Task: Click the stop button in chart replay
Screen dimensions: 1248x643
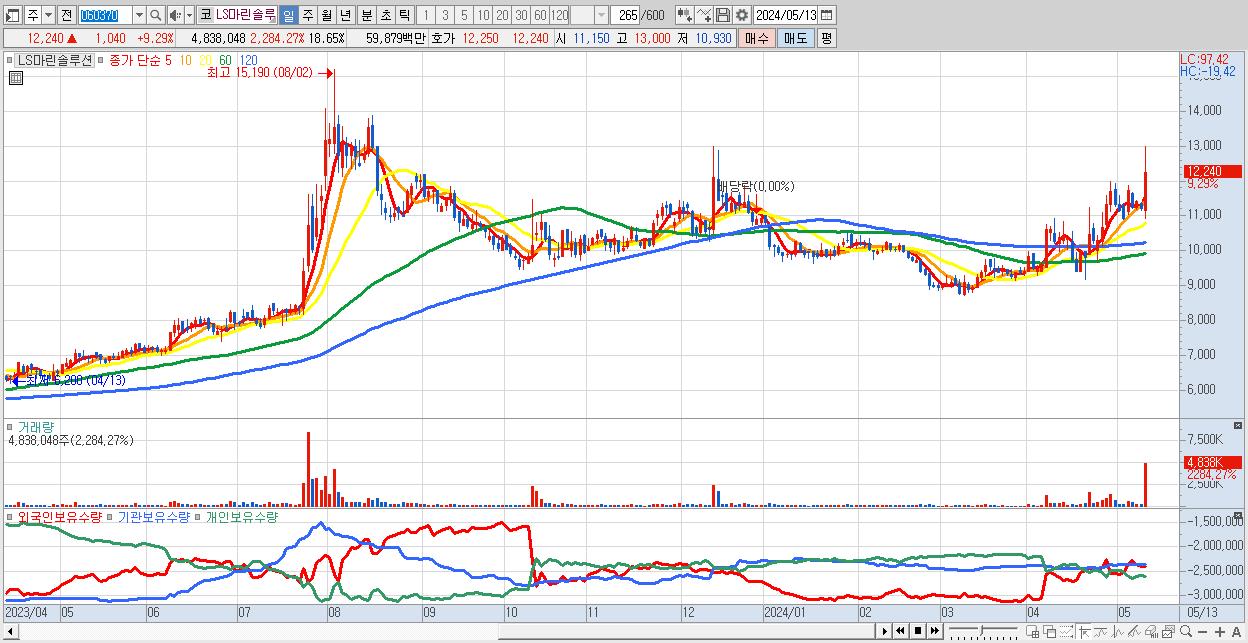Action: [x=918, y=631]
